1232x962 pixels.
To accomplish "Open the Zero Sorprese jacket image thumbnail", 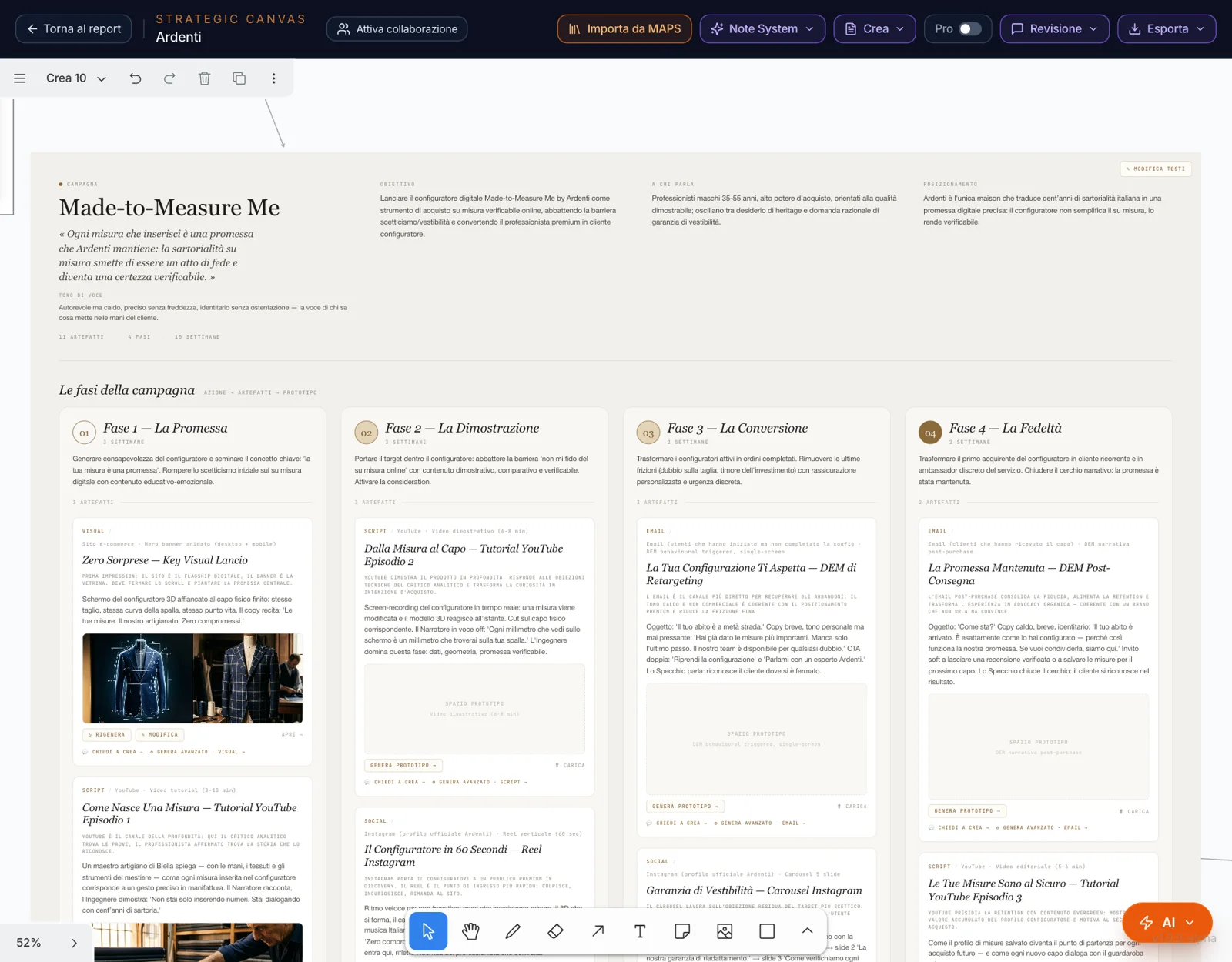I will pos(192,678).
